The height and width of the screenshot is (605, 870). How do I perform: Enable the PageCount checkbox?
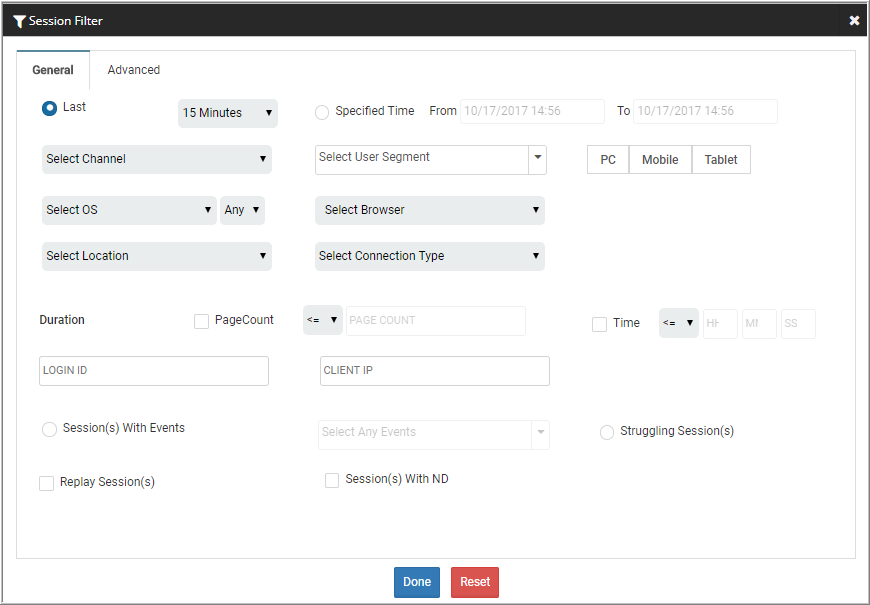pyautogui.click(x=201, y=321)
